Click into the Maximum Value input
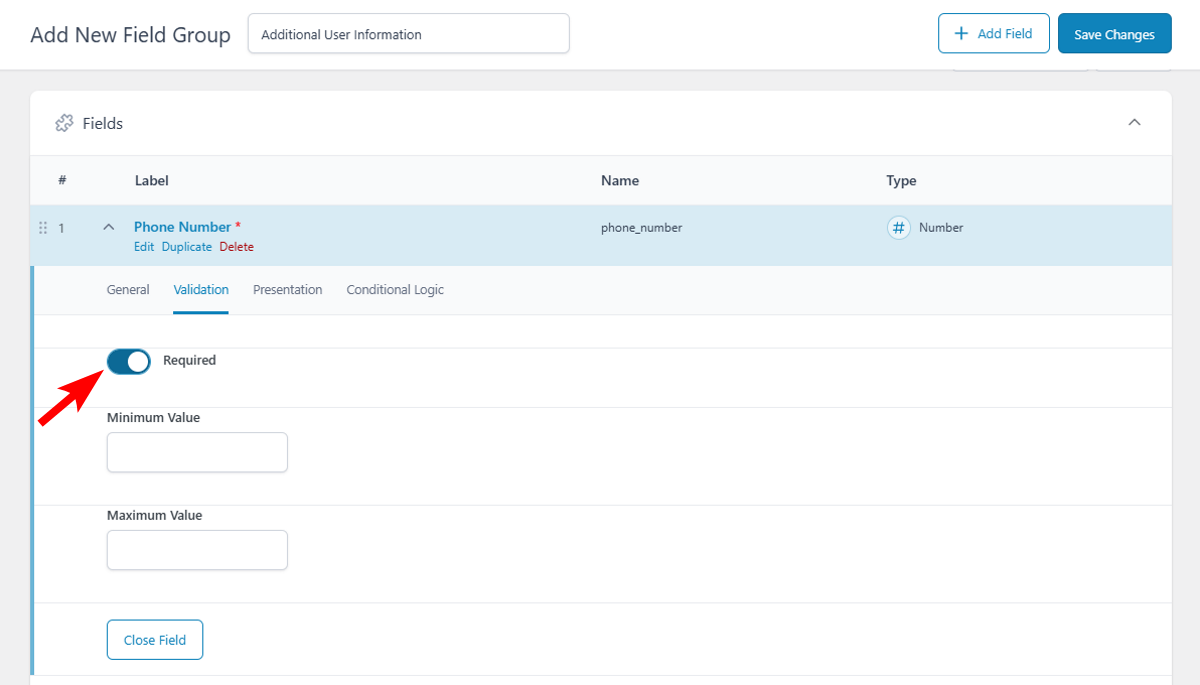The width and height of the screenshot is (1200, 685). click(197, 550)
